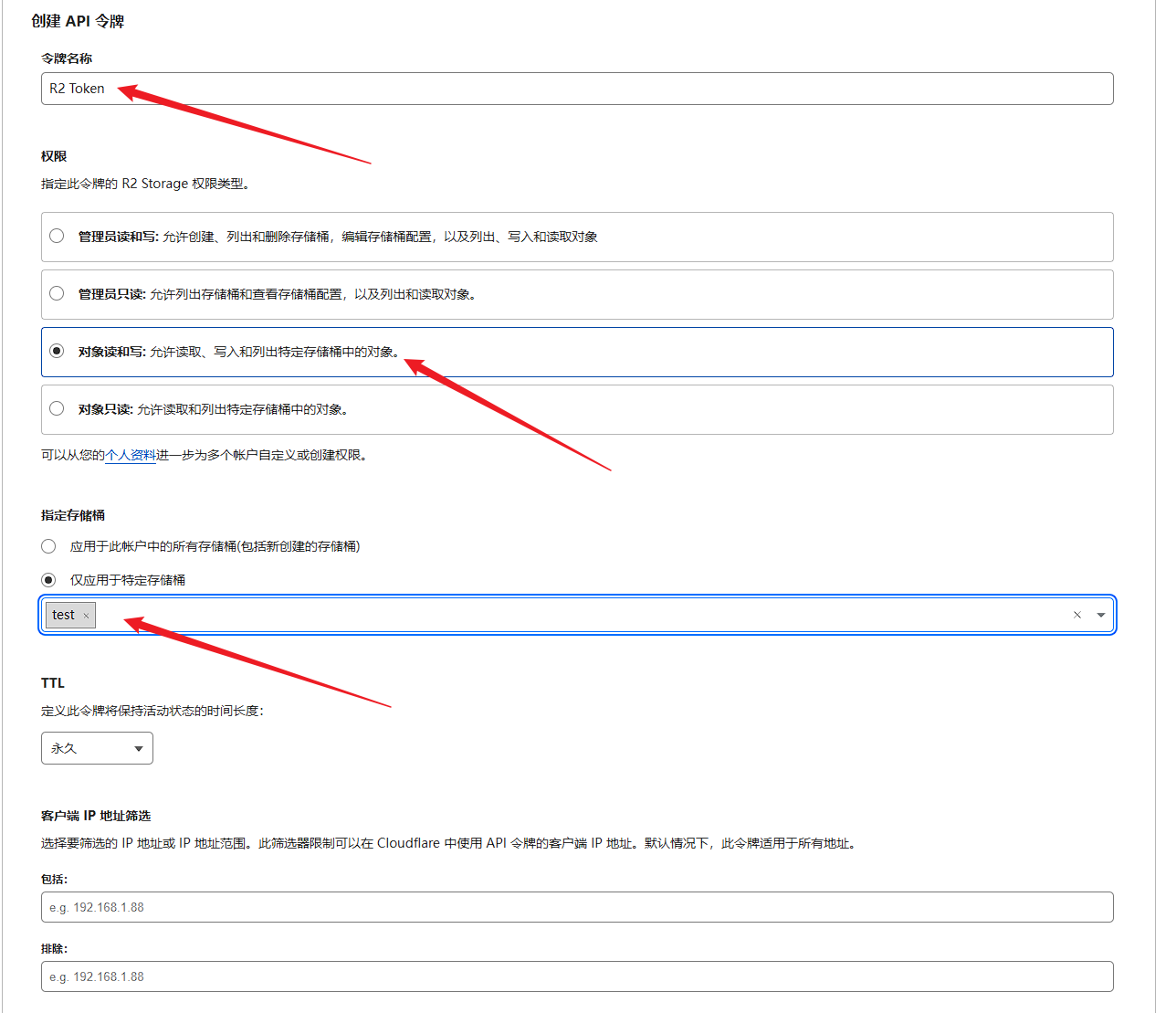
Task: Apply token to all buckets radio button
Action: tap(48, 546)
